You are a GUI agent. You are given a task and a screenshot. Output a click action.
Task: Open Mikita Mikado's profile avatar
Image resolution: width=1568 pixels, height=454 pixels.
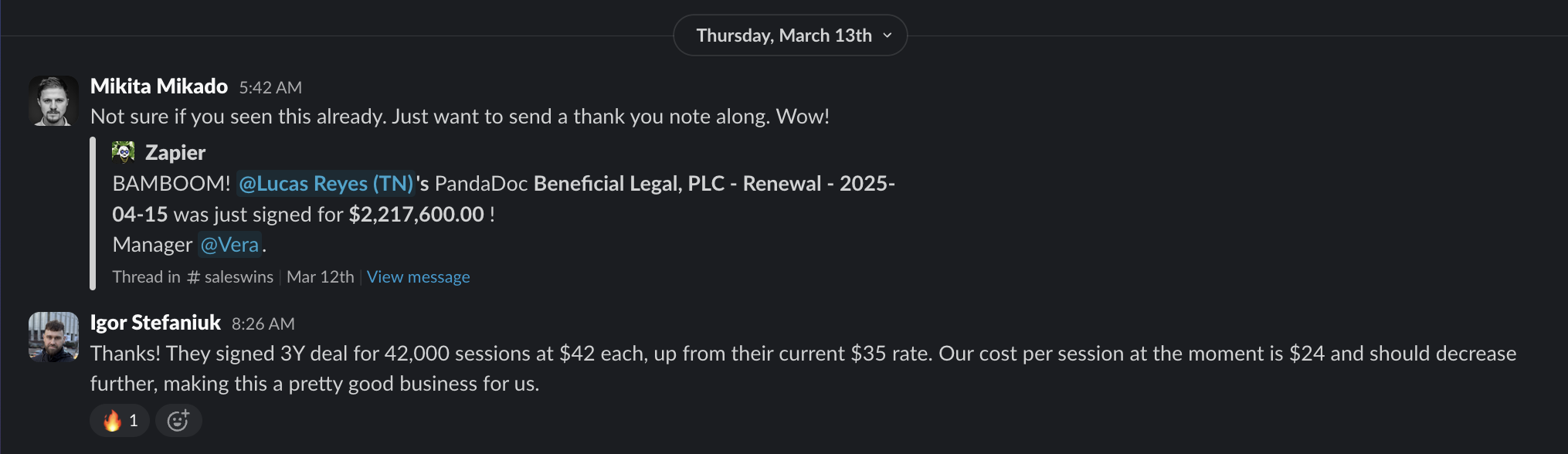(53, 100)
